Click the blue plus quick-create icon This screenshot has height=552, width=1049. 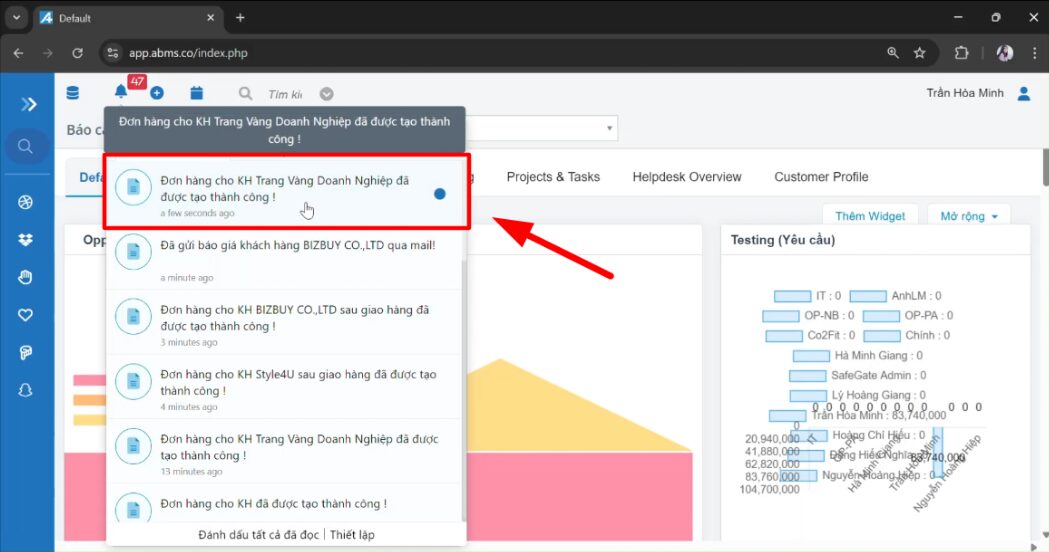pos(157,93)
